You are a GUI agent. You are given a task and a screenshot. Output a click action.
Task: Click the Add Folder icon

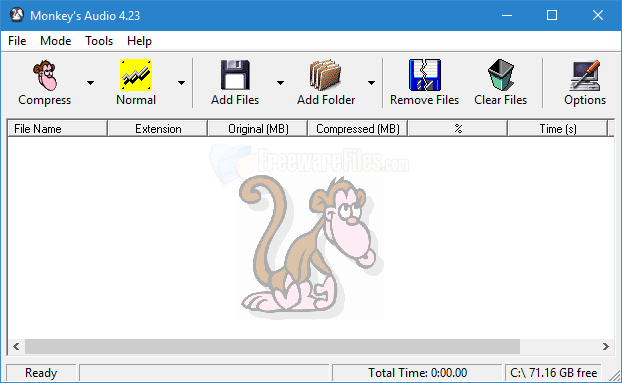[x=325, y=75]
